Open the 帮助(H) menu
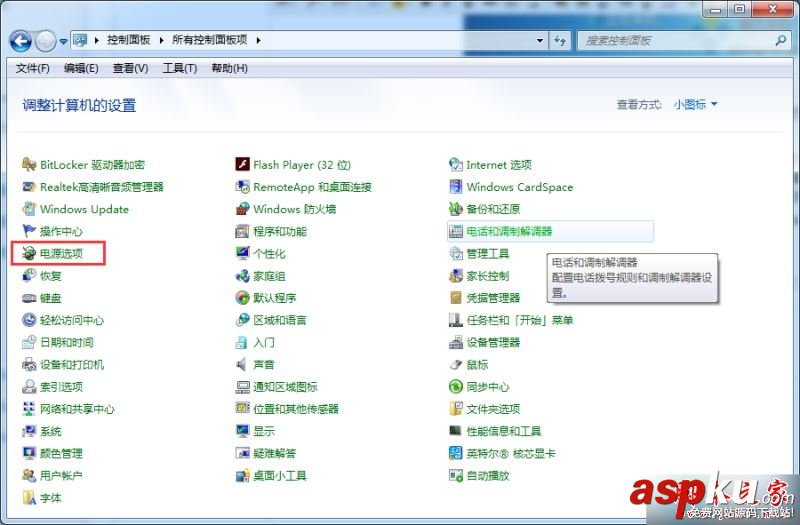 click(x=229, y=68)
